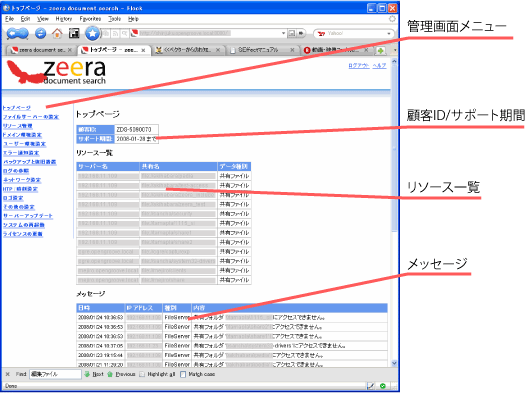
Task: Open ログの参照 link
Action: (16, 171)
